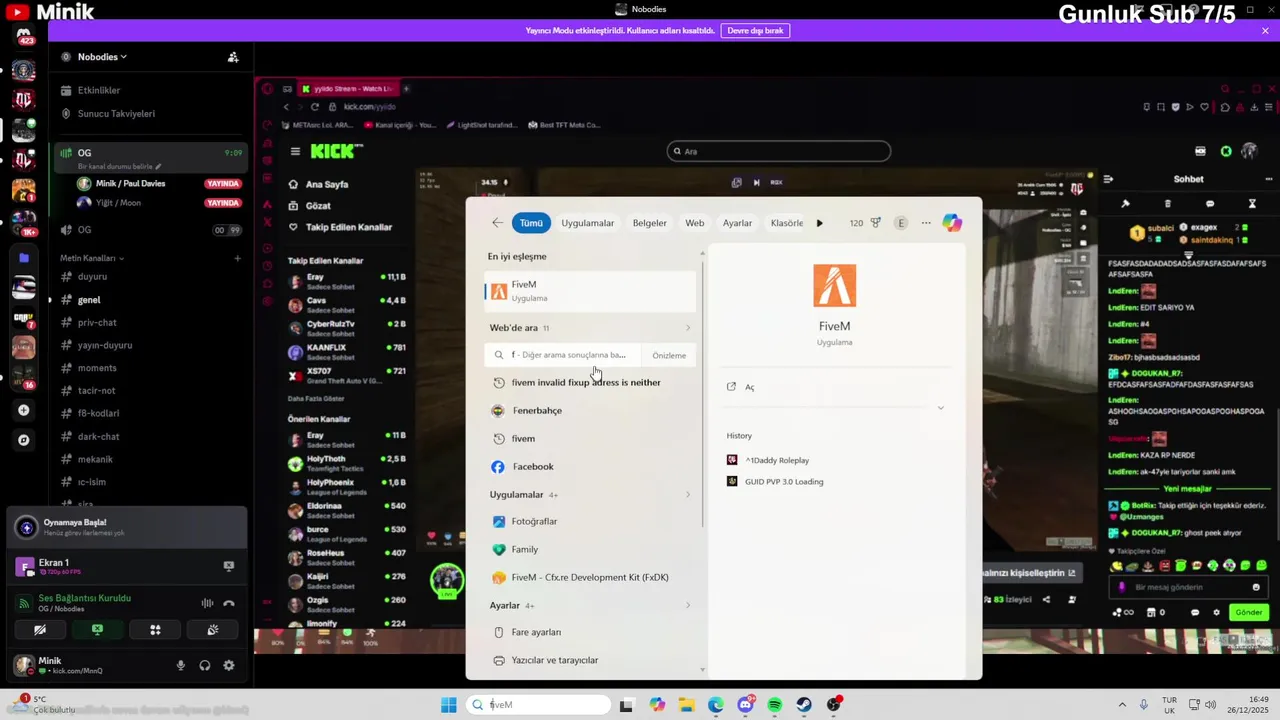Image resolution: width=1280 pixels, height=720 pixels.
Task: Click the Devre dışı bırak button
Action: pyautogui.click(x=755, y=31)
